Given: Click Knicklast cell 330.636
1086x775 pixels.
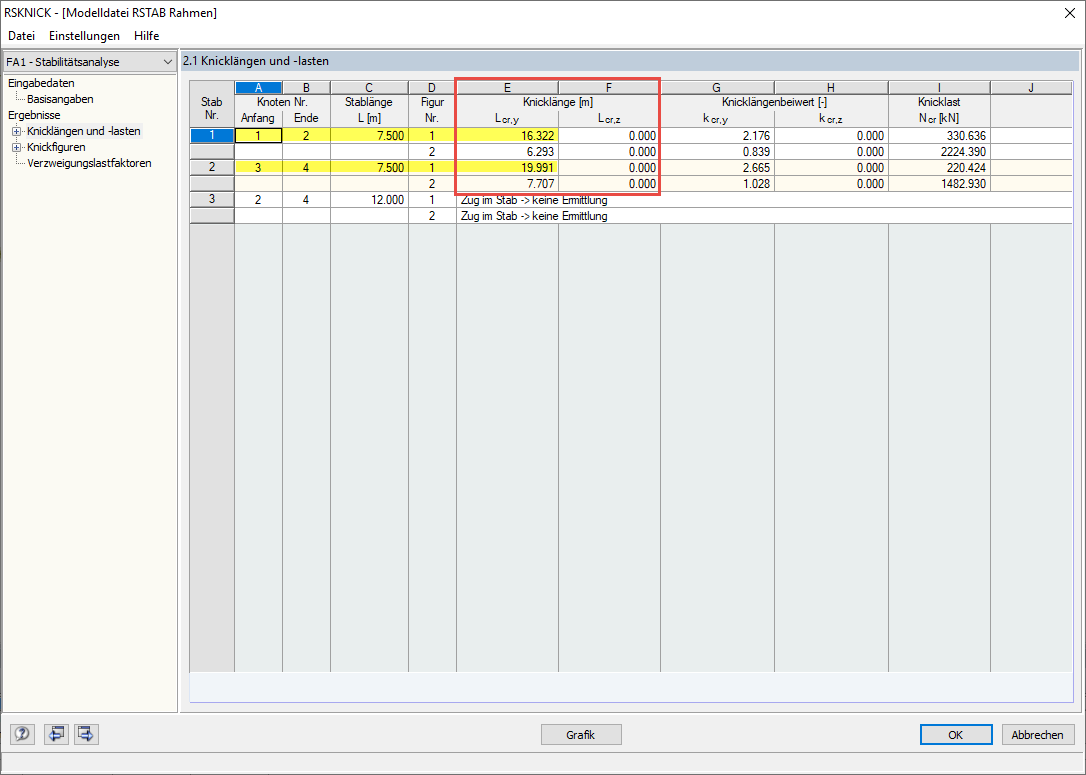Looking at the screenshot, I should [939, 136].
